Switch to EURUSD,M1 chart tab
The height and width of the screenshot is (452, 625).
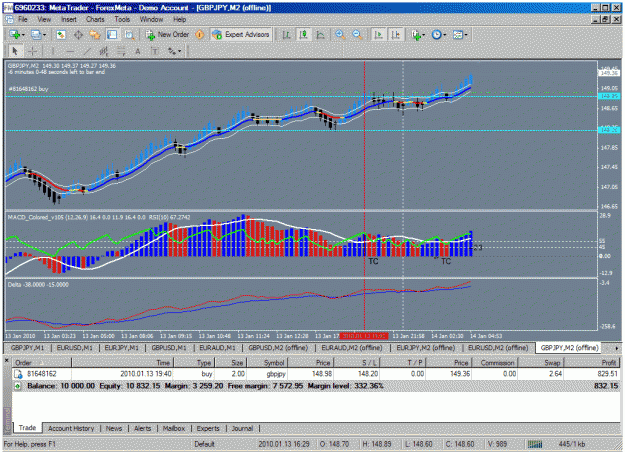75,348
